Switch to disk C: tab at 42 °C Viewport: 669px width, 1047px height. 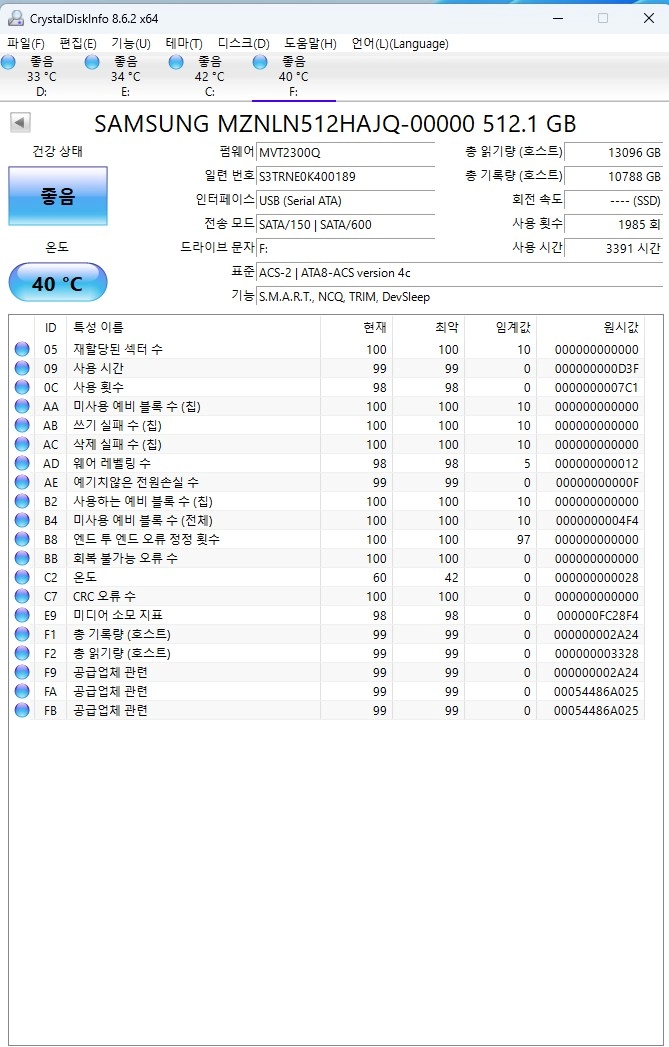click(210, 76)
